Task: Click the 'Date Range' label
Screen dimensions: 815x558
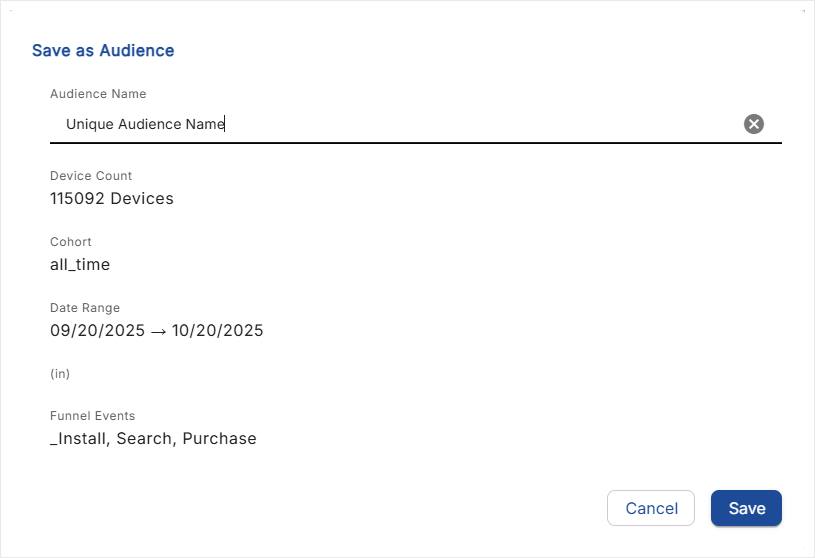Action: (85, 308)
